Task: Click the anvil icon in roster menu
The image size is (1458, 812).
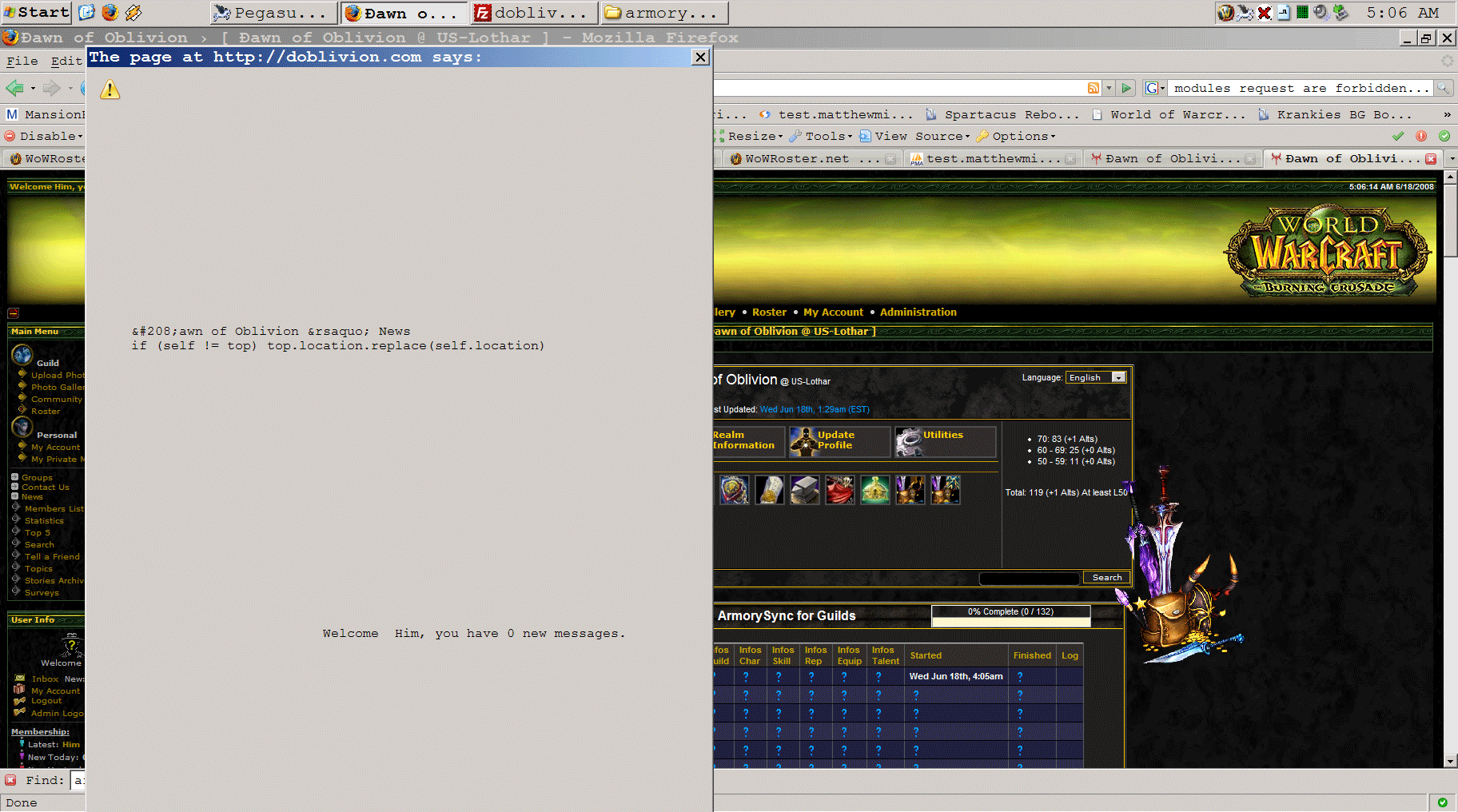Action: coord(804,490)
